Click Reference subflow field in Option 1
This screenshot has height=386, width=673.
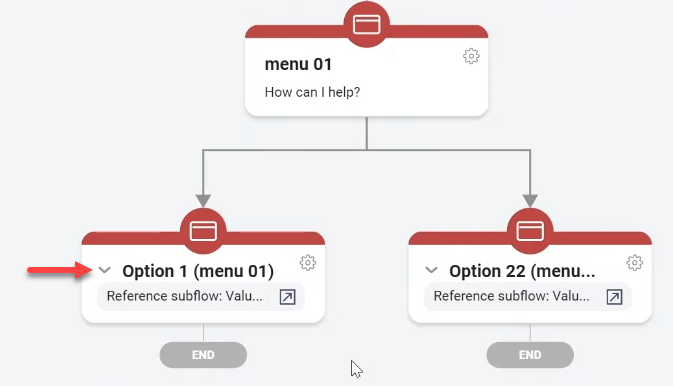click(201, 297)
